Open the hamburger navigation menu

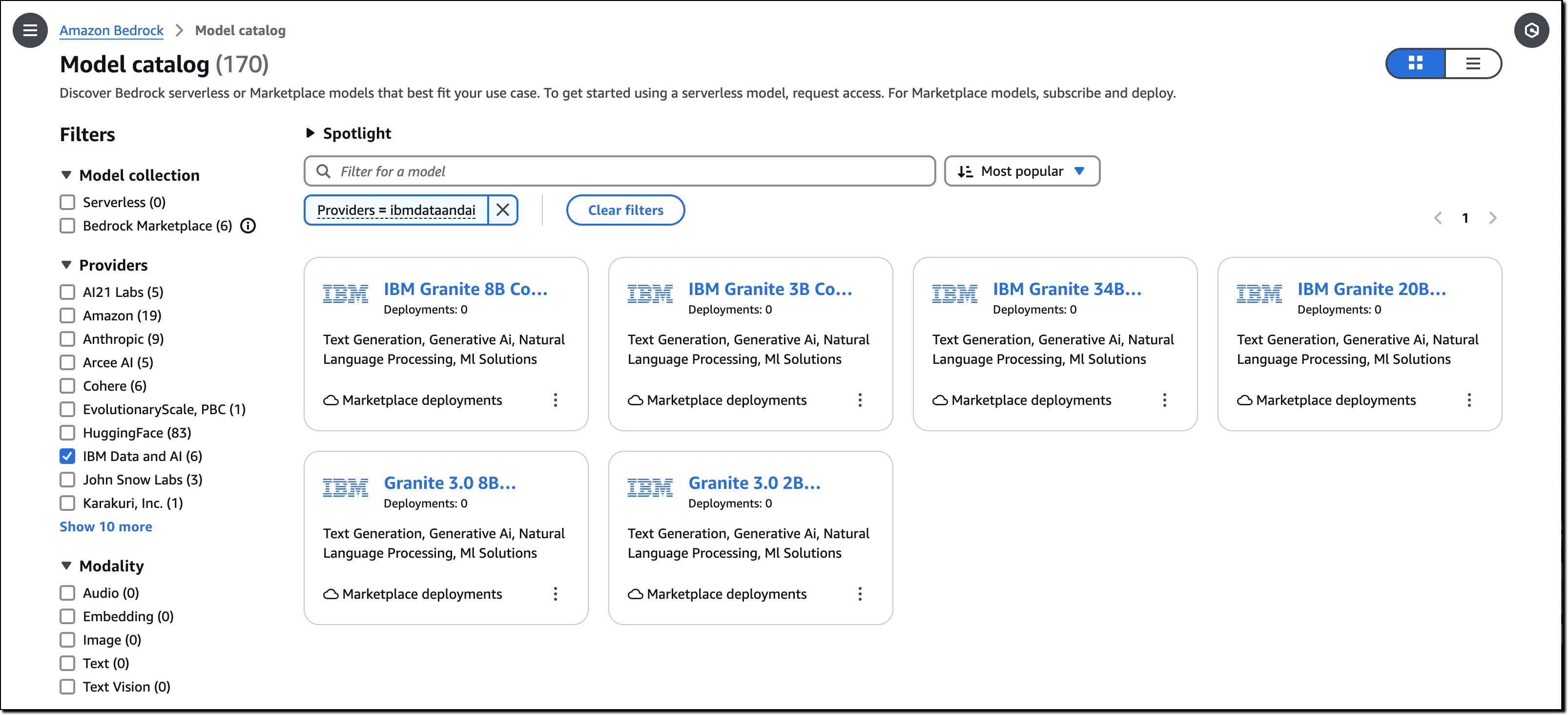(x=30, y=30)
